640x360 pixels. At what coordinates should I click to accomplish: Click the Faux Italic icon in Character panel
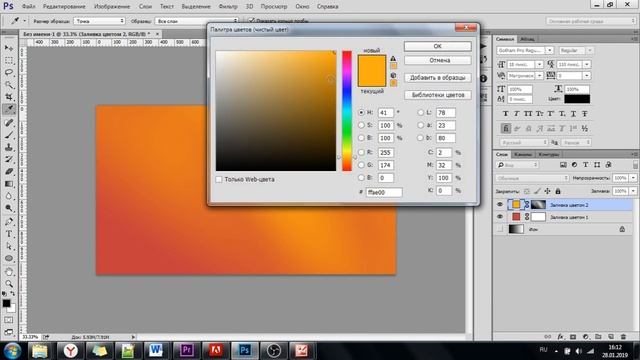tap(517, 114)
